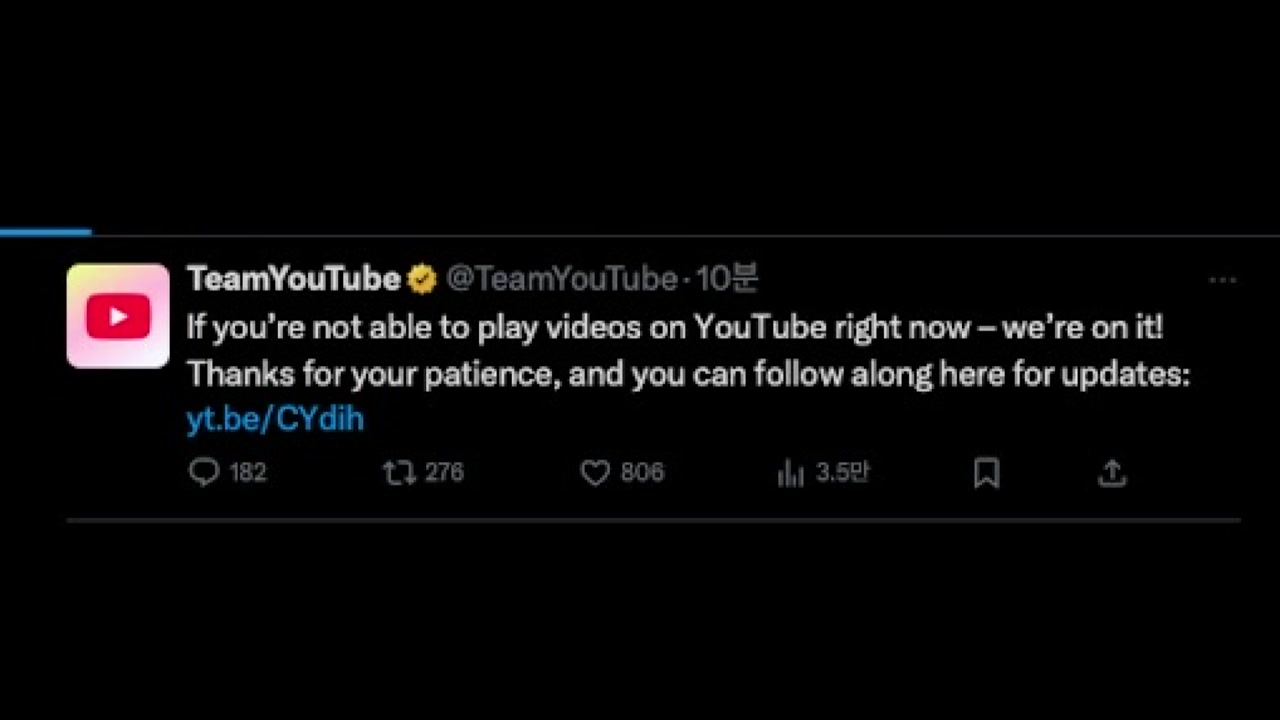Image resolution: width=1280 pixels, height=720 pixels.
Task: Share the tweet via upload arrow icon
Action: [x=1112, y=472]
